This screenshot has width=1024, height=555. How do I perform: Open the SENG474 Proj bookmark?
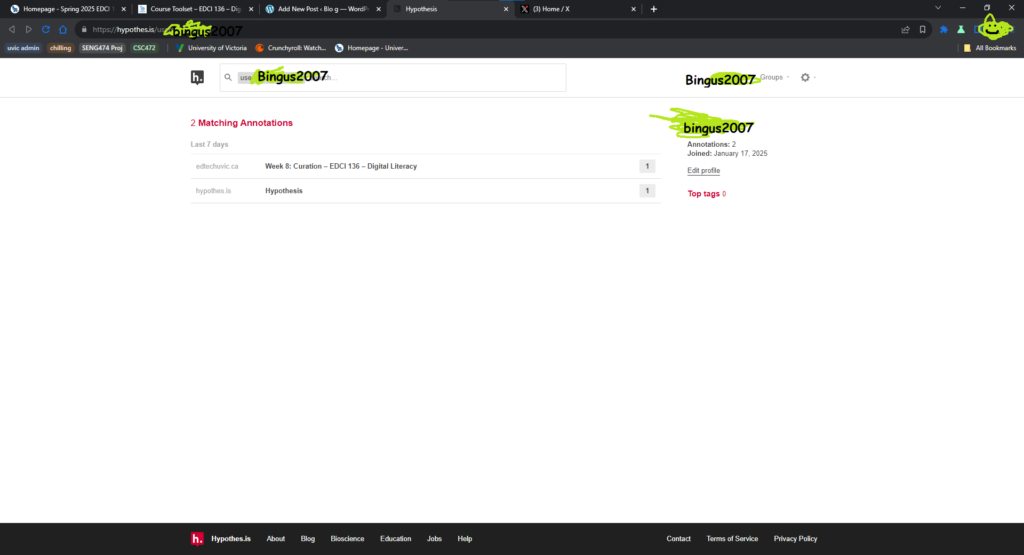pyautogui.click(x=102, y=48)
